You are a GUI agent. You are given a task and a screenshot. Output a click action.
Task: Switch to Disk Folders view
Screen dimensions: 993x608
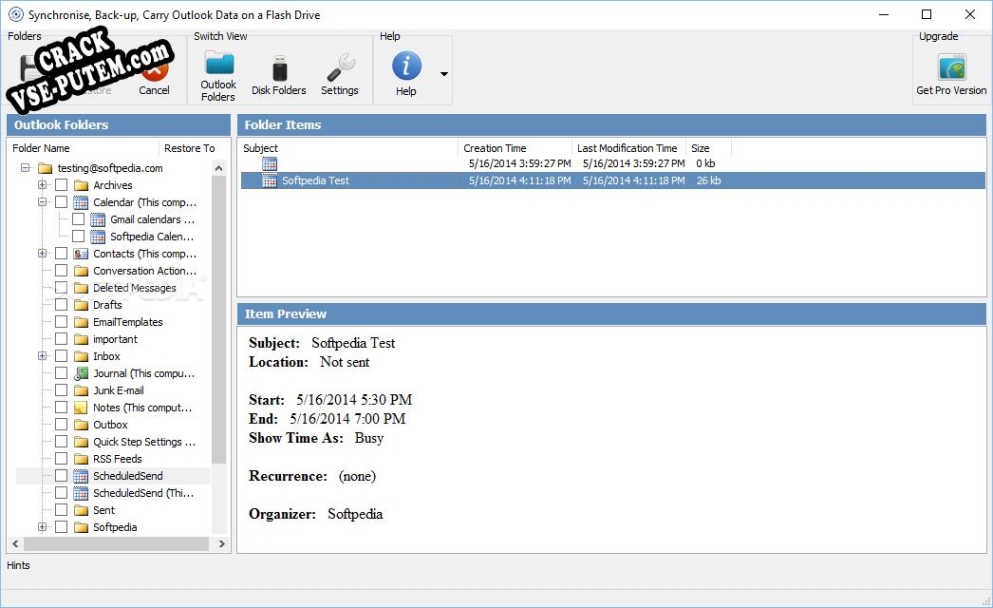click(x=279, y=77)
